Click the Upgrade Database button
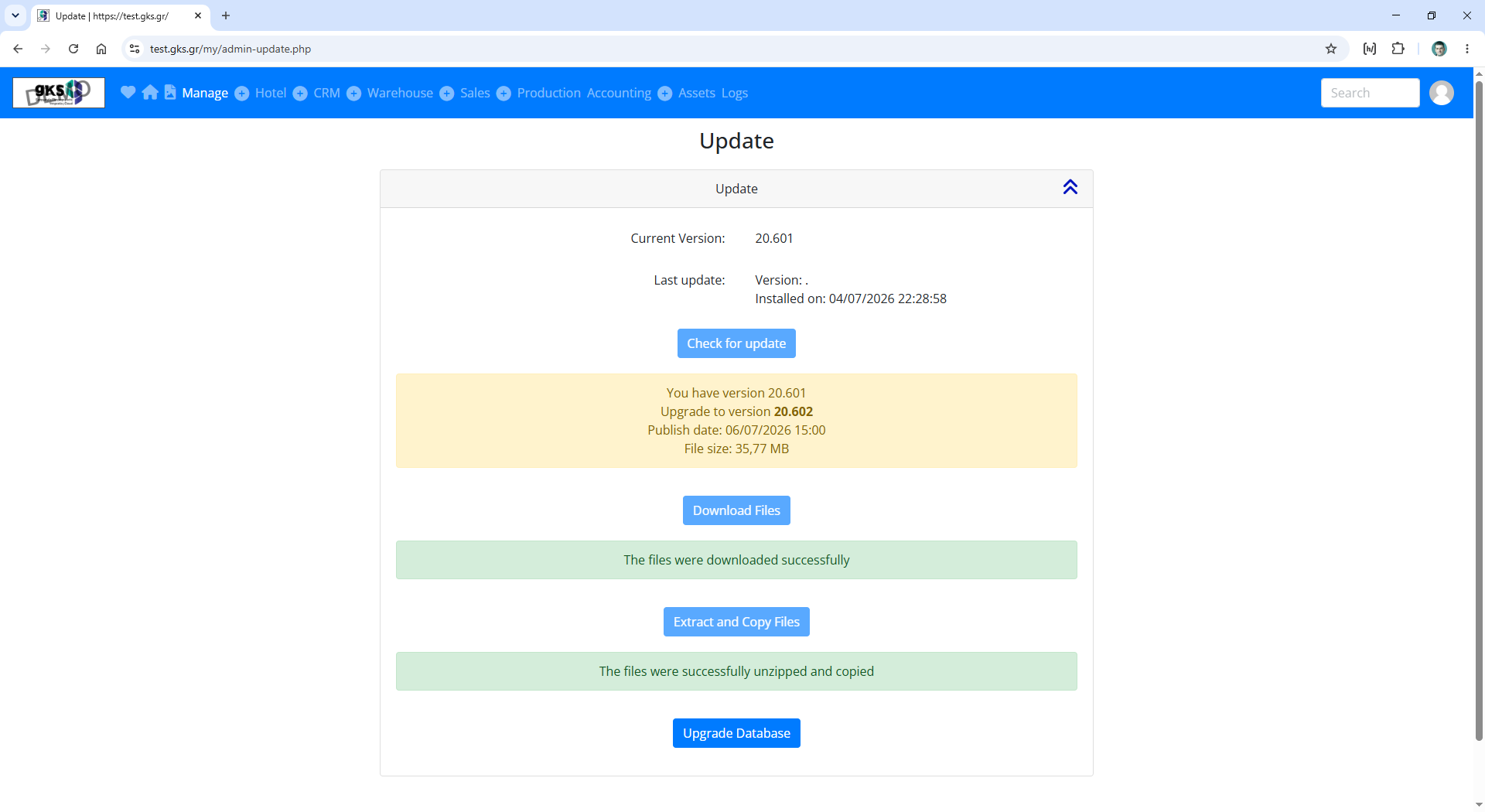 [x=736, y=733]
